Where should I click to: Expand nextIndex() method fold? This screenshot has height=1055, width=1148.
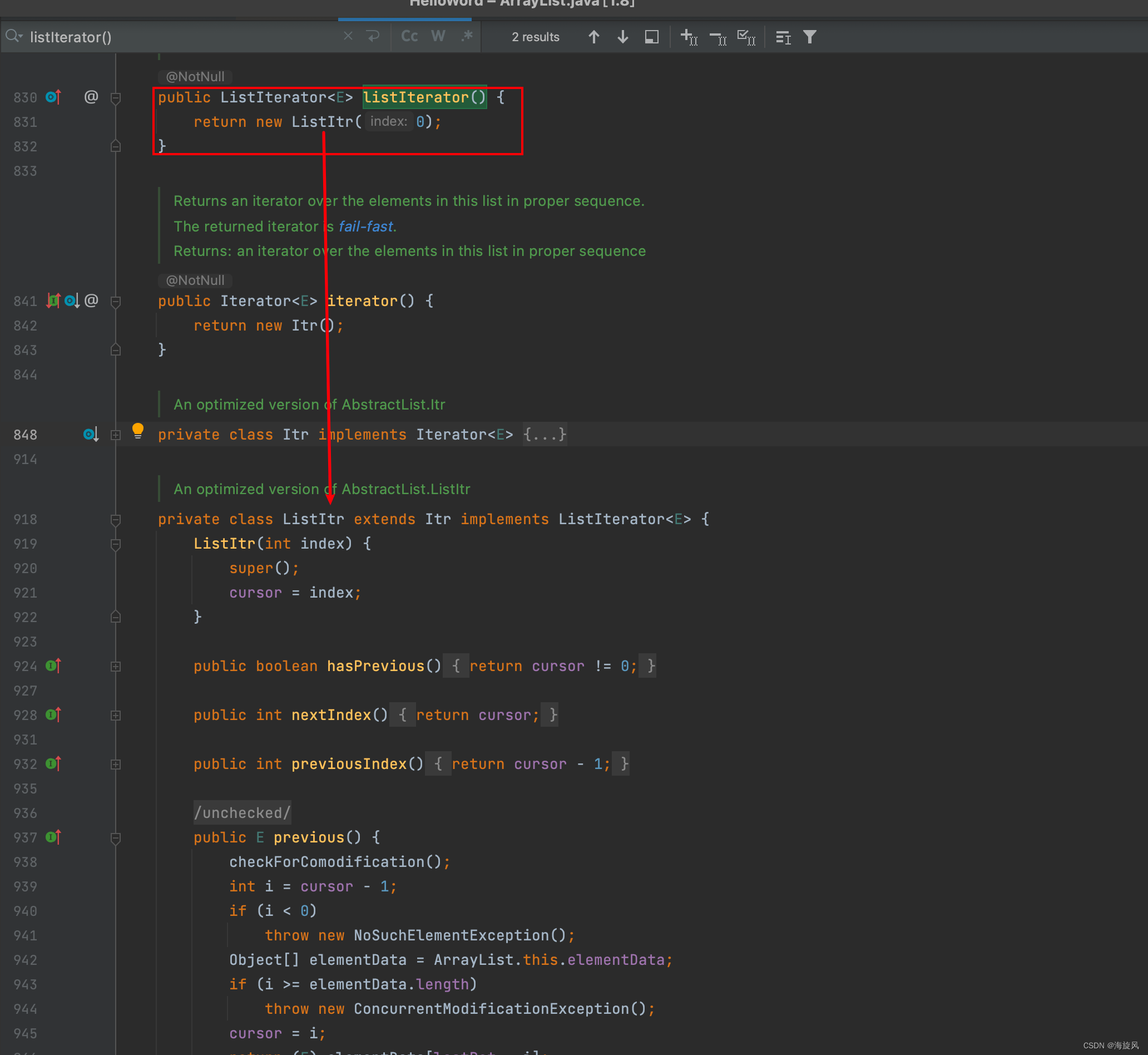point(115,716)
